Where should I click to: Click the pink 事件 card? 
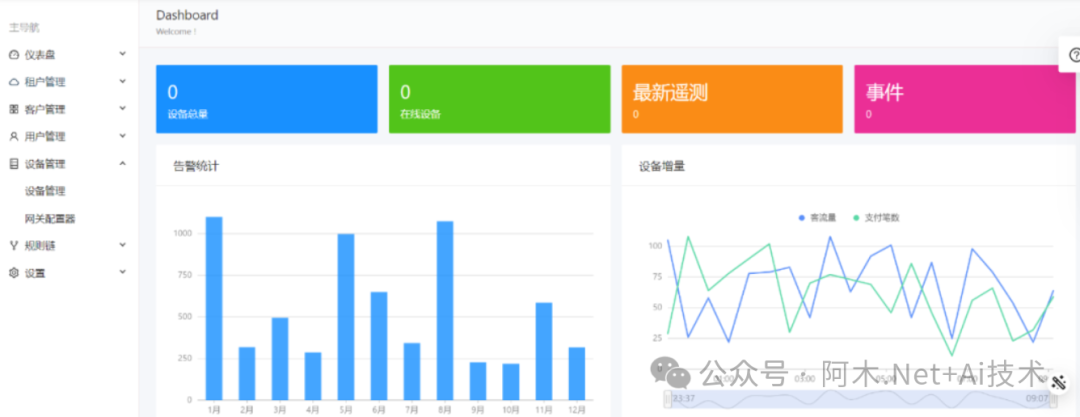tap(964, 99)
